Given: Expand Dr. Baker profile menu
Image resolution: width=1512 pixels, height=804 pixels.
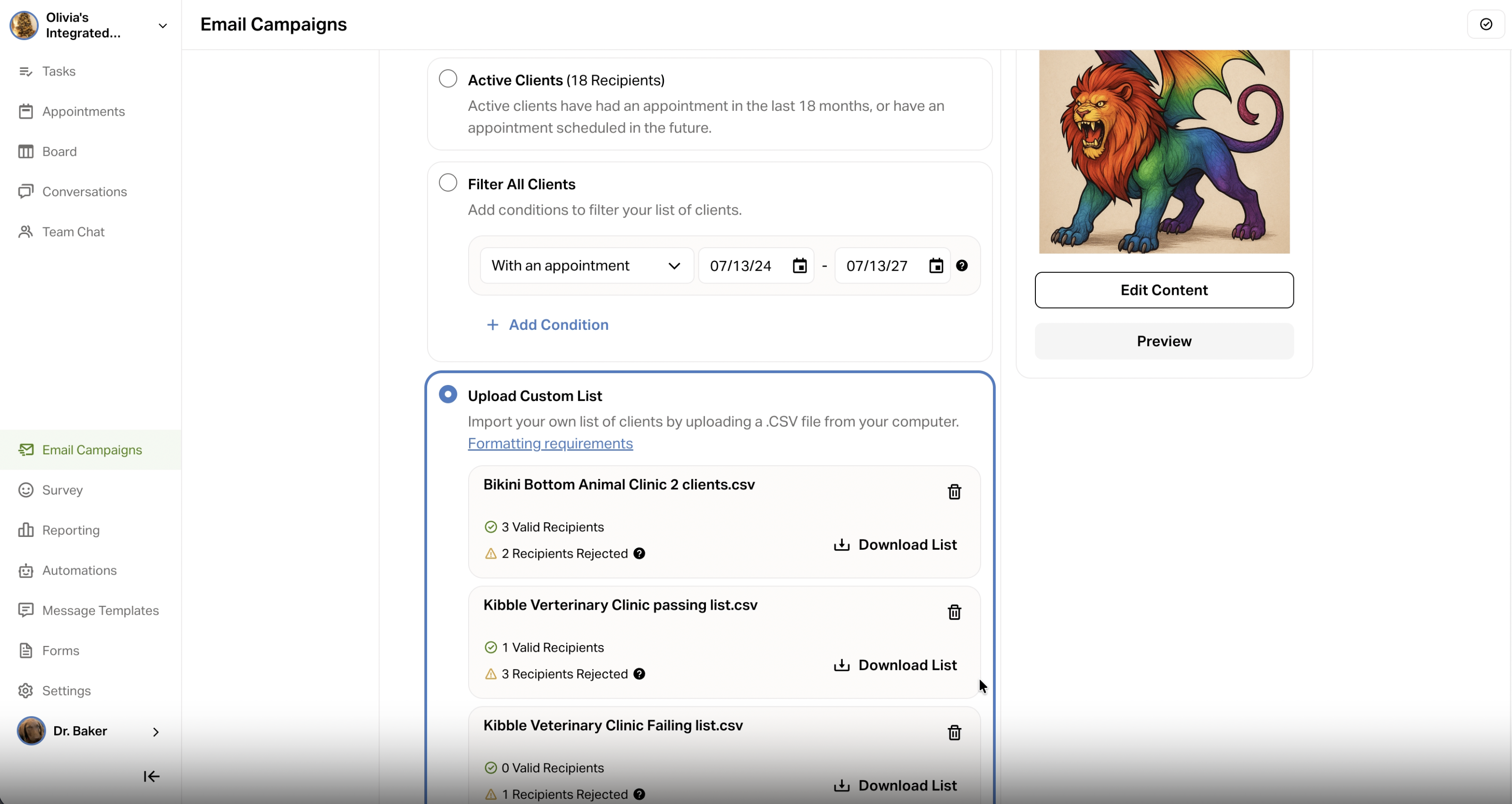Looking at the screenshot, I should (156, 731).
